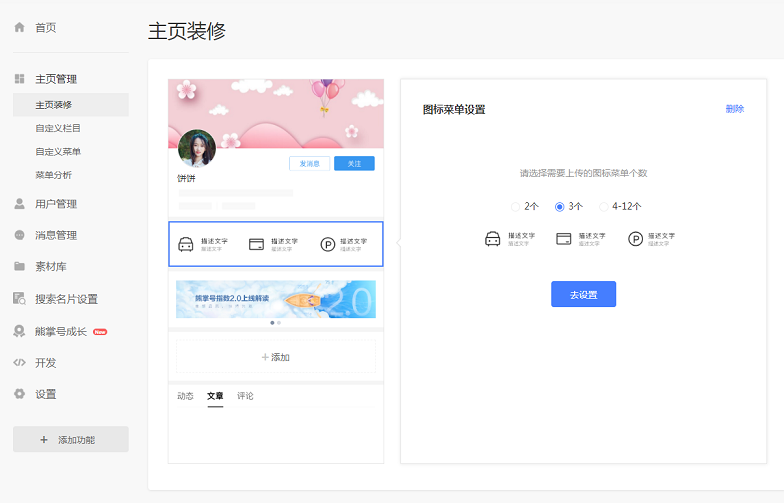The width and height of the screenshot is (784, 503).
Task: Click the 开发 code brackets icon
Action: click(x=19, y=362)
